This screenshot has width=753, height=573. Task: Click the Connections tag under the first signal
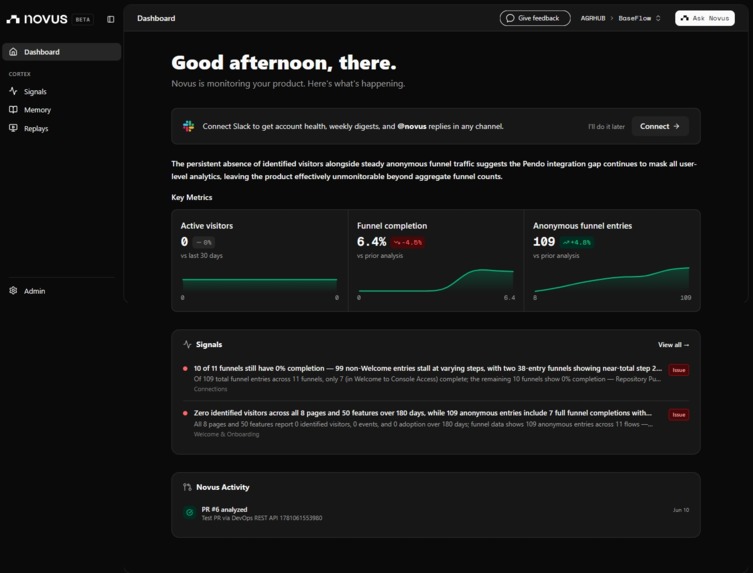point(210,389)
